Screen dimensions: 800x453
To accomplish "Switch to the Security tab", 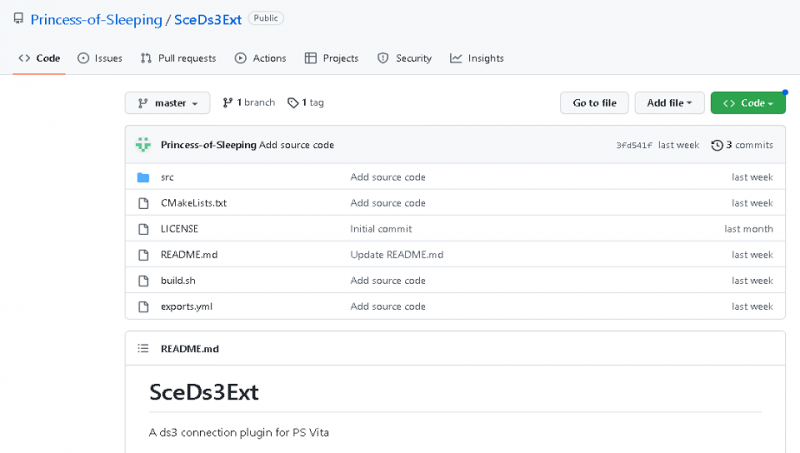I will click(405, 58).
